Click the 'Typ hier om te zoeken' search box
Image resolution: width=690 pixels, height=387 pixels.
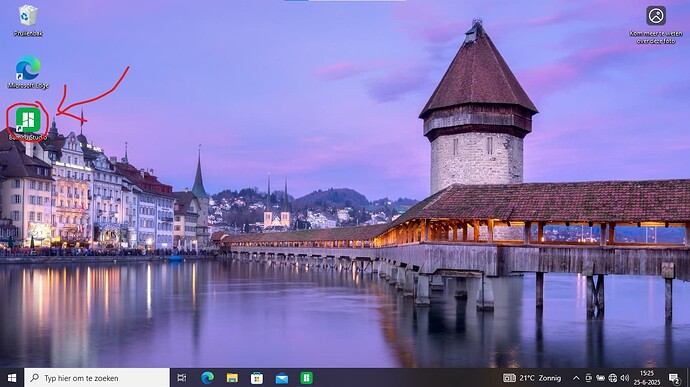[97, 378]
